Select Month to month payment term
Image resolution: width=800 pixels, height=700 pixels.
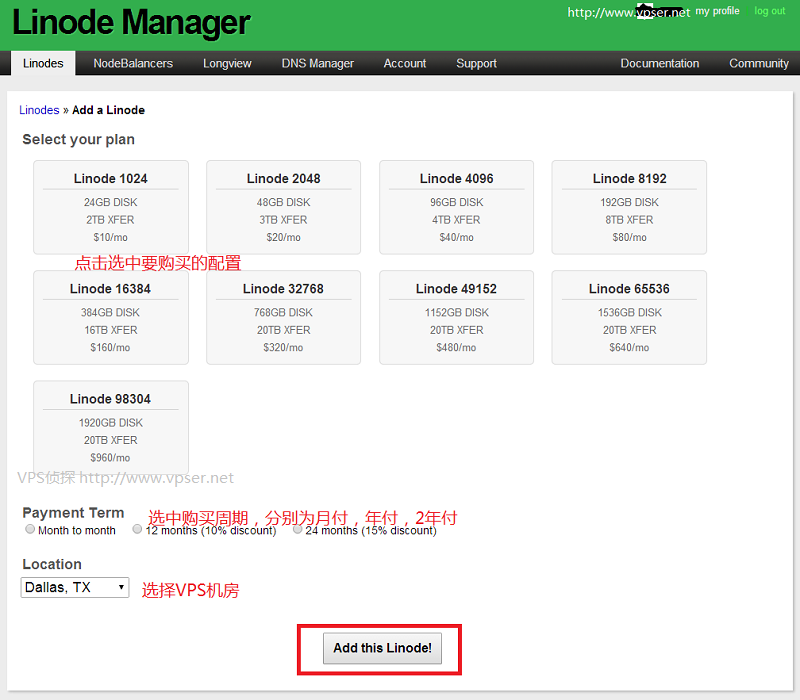pyautogui.click(x=30, y=529)
